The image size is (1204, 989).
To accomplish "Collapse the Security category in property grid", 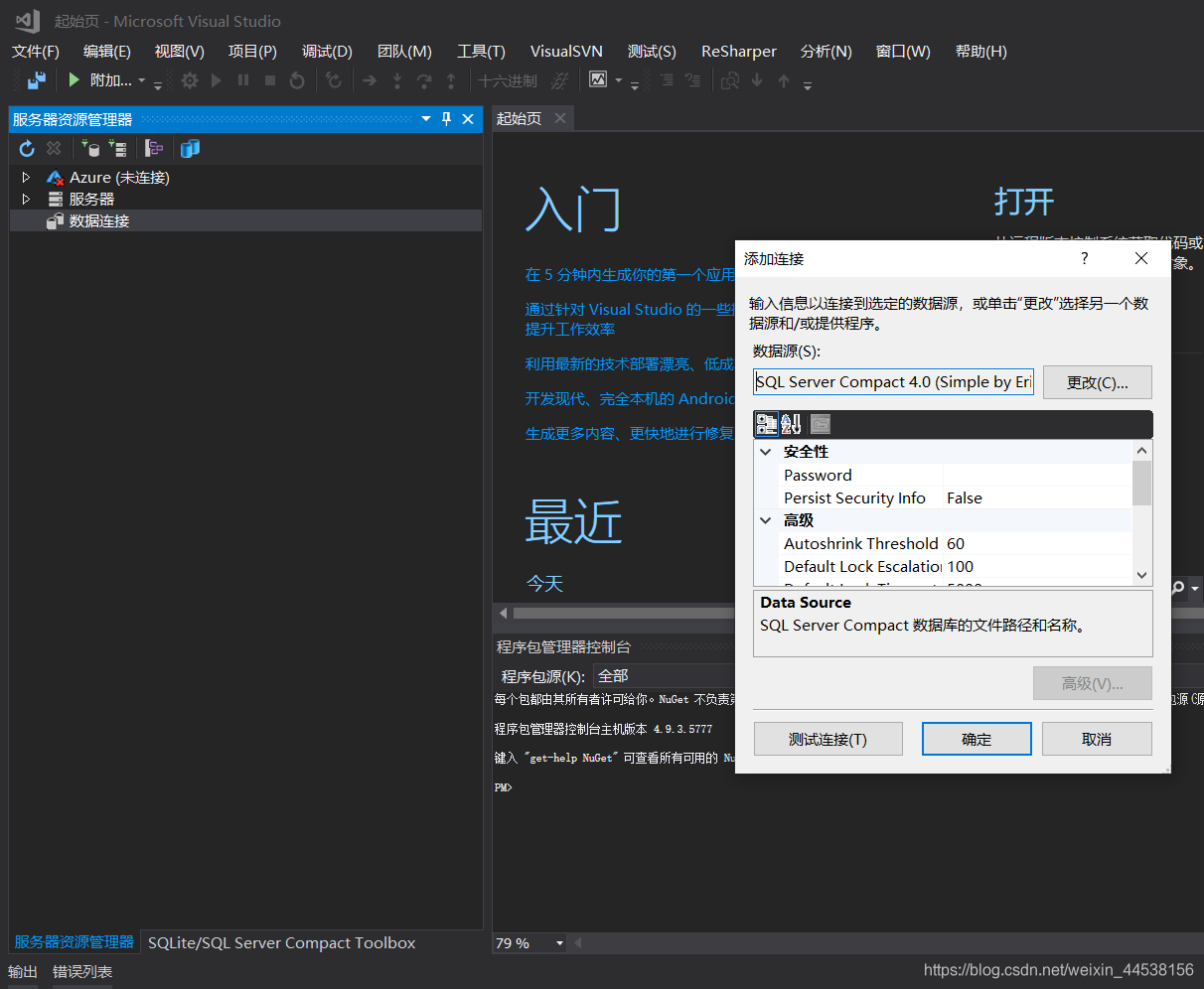I will (x=766, y=452).
